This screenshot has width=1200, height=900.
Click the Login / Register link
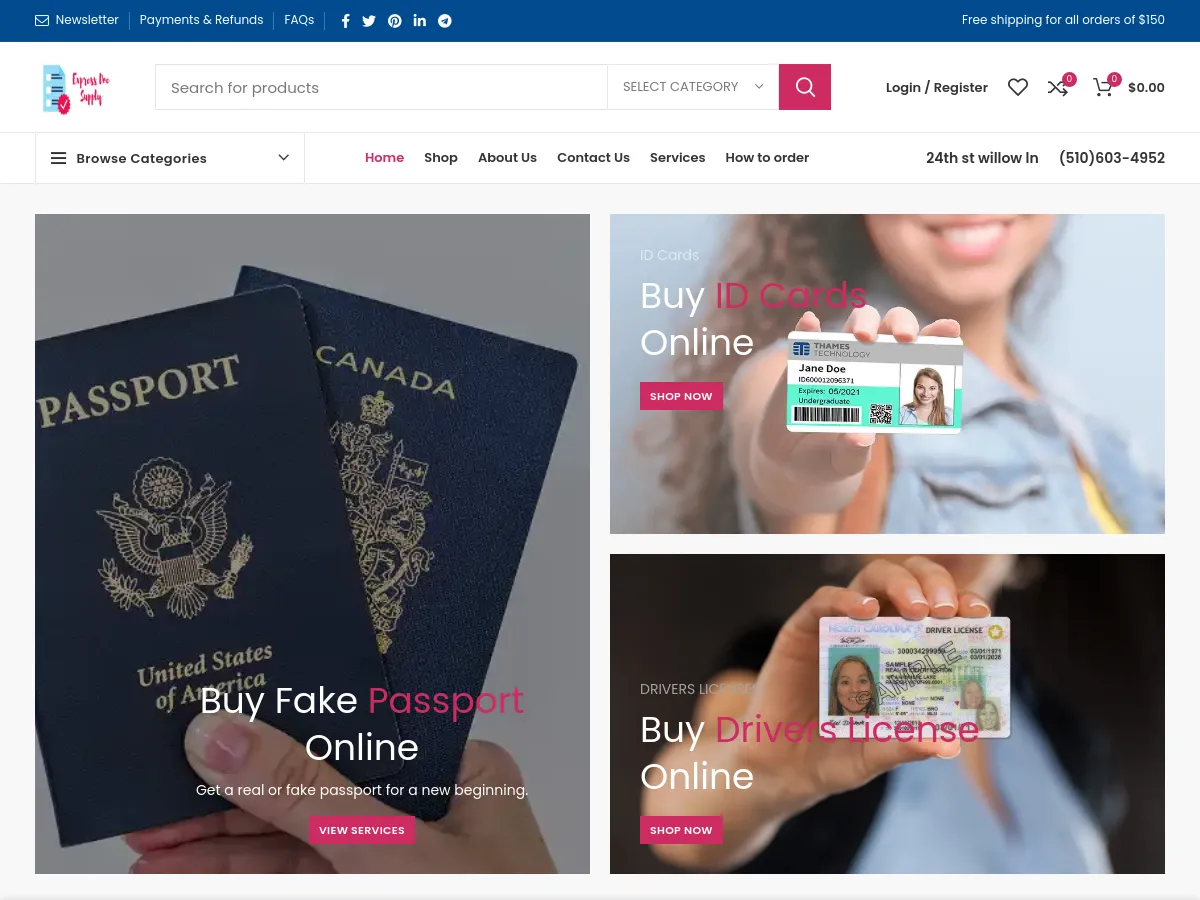tap(937, 88)
